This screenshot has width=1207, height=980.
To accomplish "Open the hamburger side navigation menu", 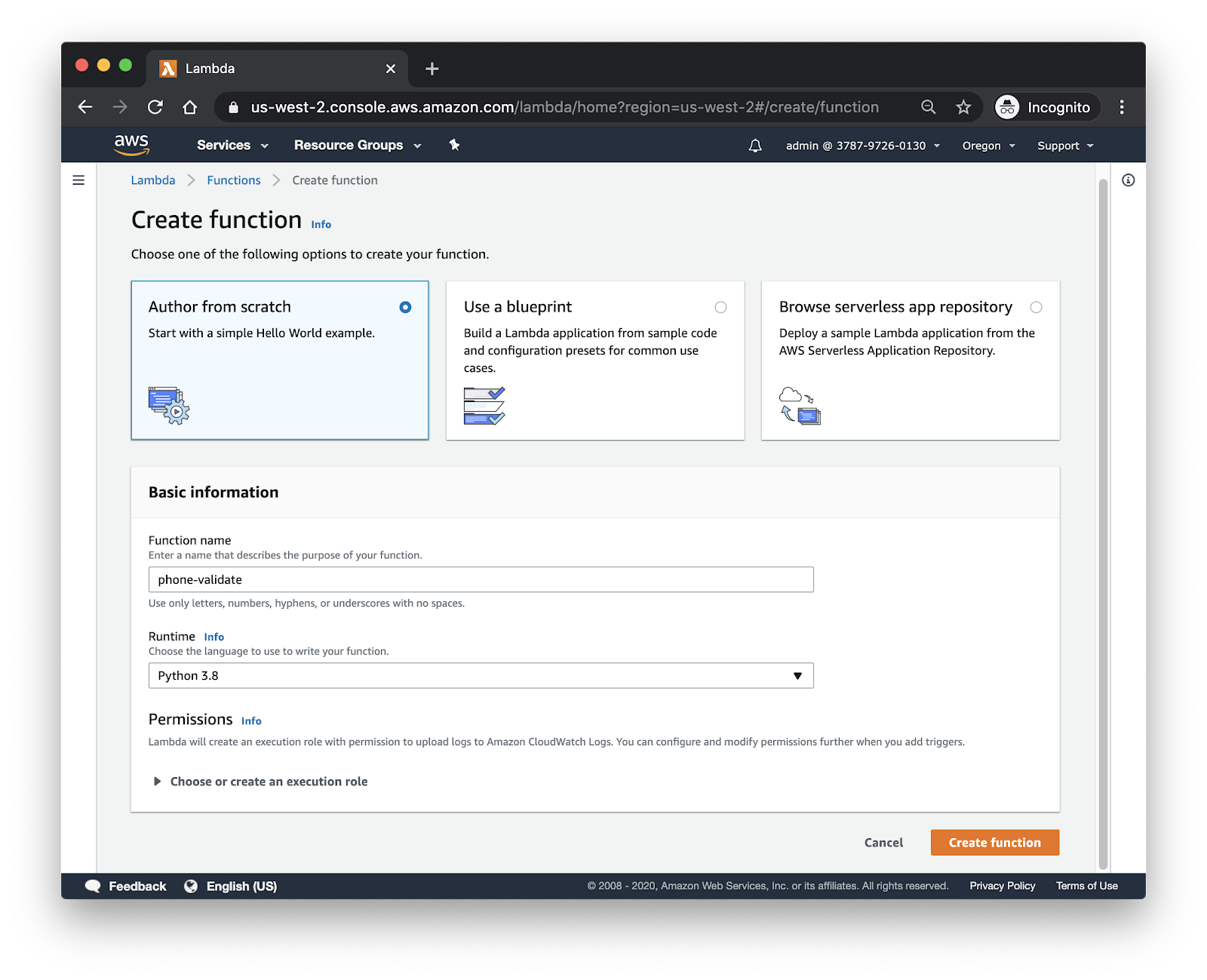I will 78,180.
